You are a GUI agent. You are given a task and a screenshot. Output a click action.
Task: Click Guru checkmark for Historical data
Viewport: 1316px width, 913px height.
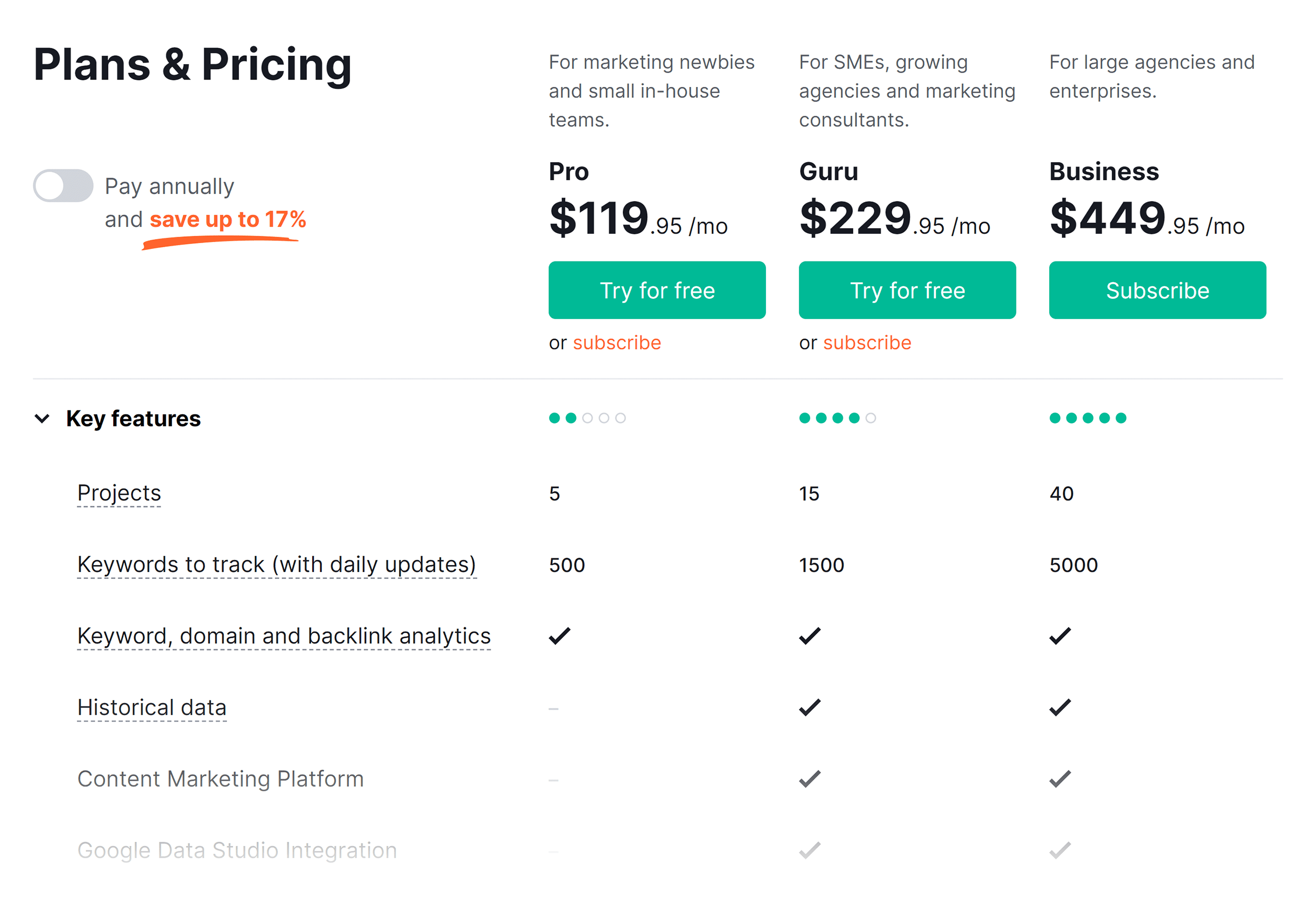(x=810, y=708)
